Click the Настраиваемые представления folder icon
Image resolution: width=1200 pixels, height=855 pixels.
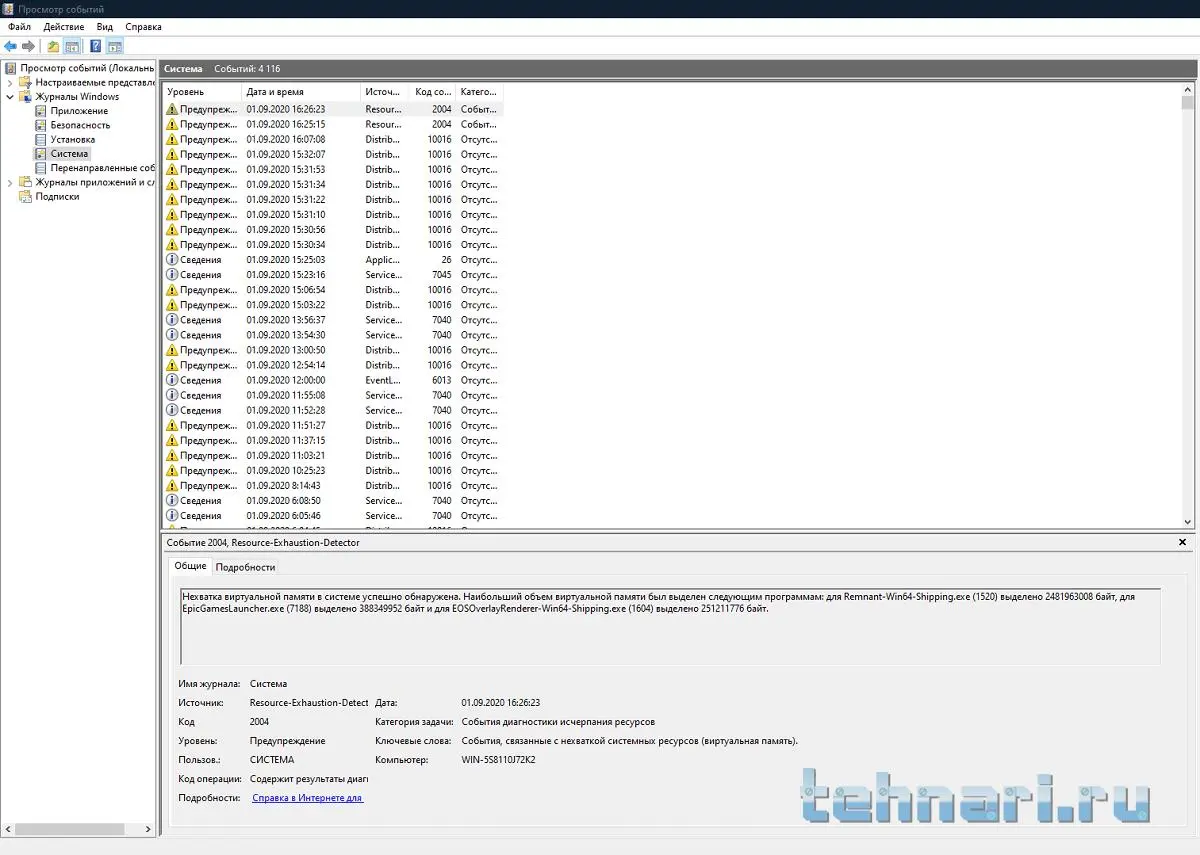[26, 82]
